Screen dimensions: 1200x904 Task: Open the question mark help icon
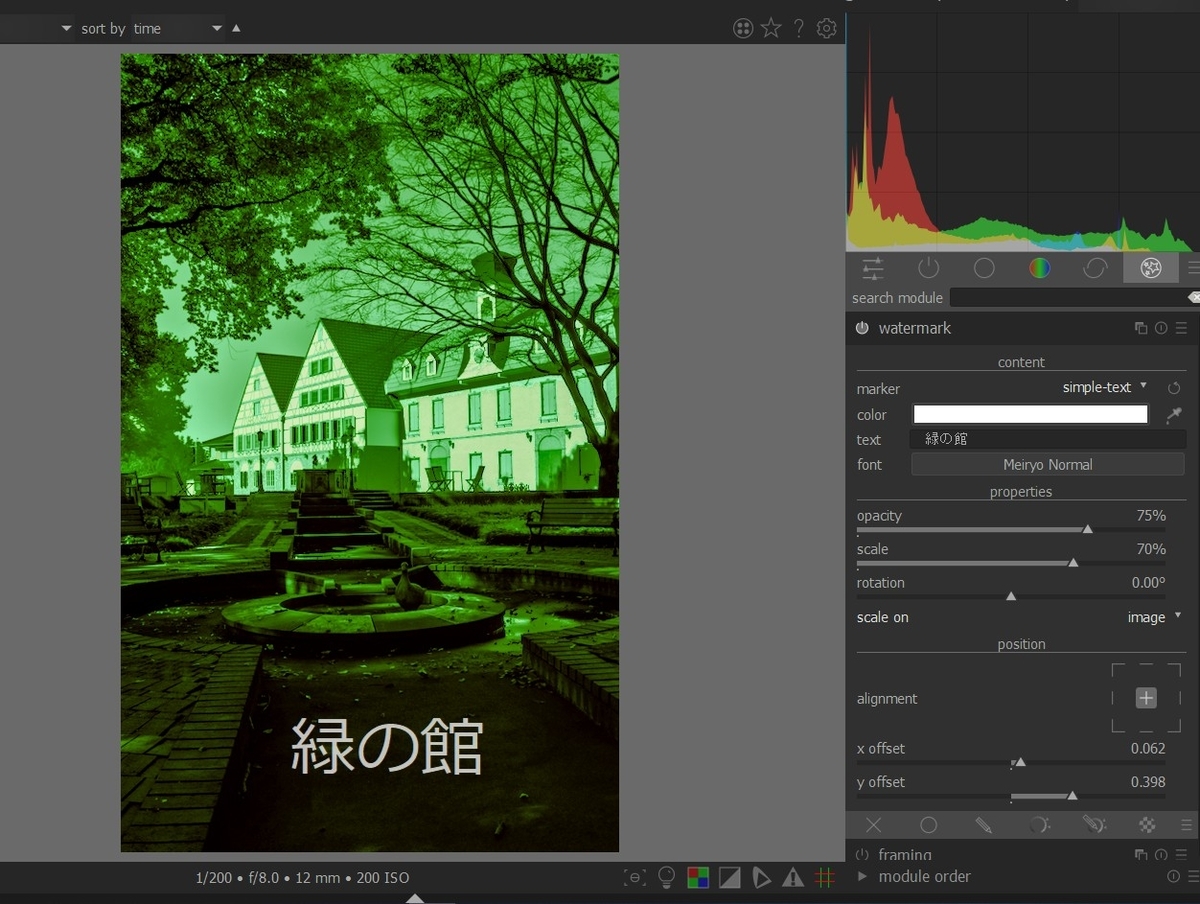(x=798, y=28)
